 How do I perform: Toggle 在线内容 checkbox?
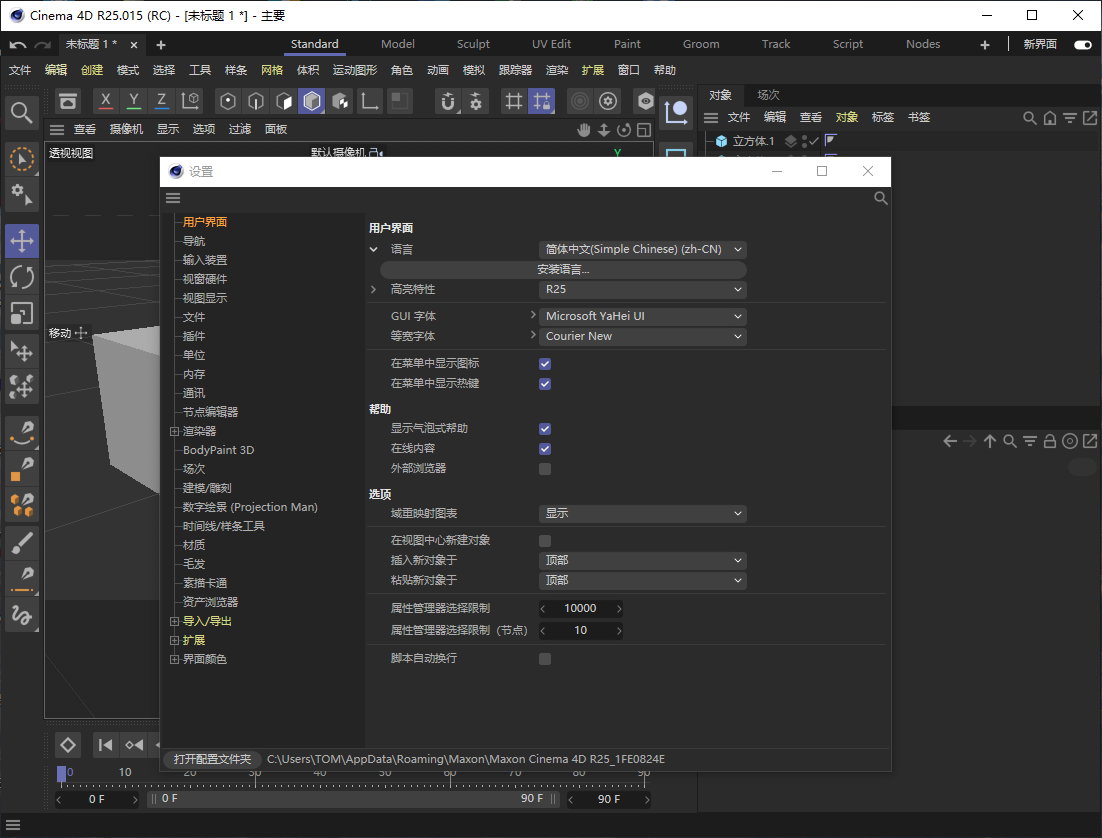545,449
